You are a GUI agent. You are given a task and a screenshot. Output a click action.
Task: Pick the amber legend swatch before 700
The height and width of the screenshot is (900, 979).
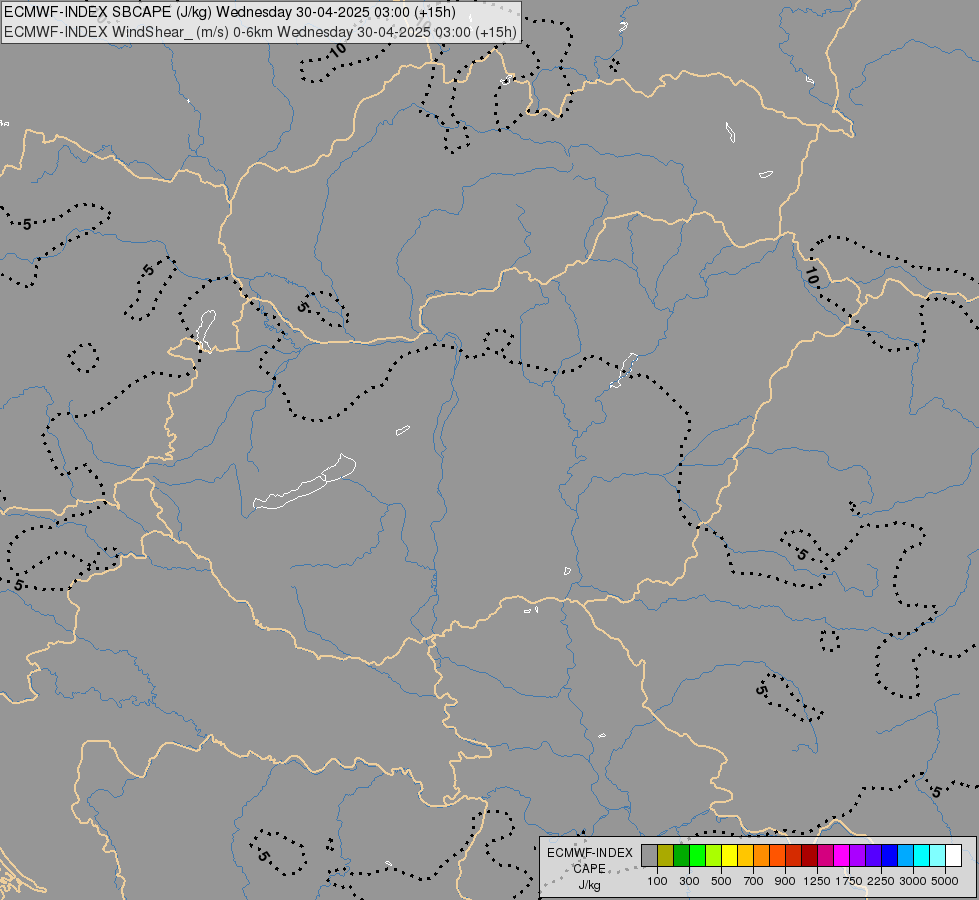(745, 855)
